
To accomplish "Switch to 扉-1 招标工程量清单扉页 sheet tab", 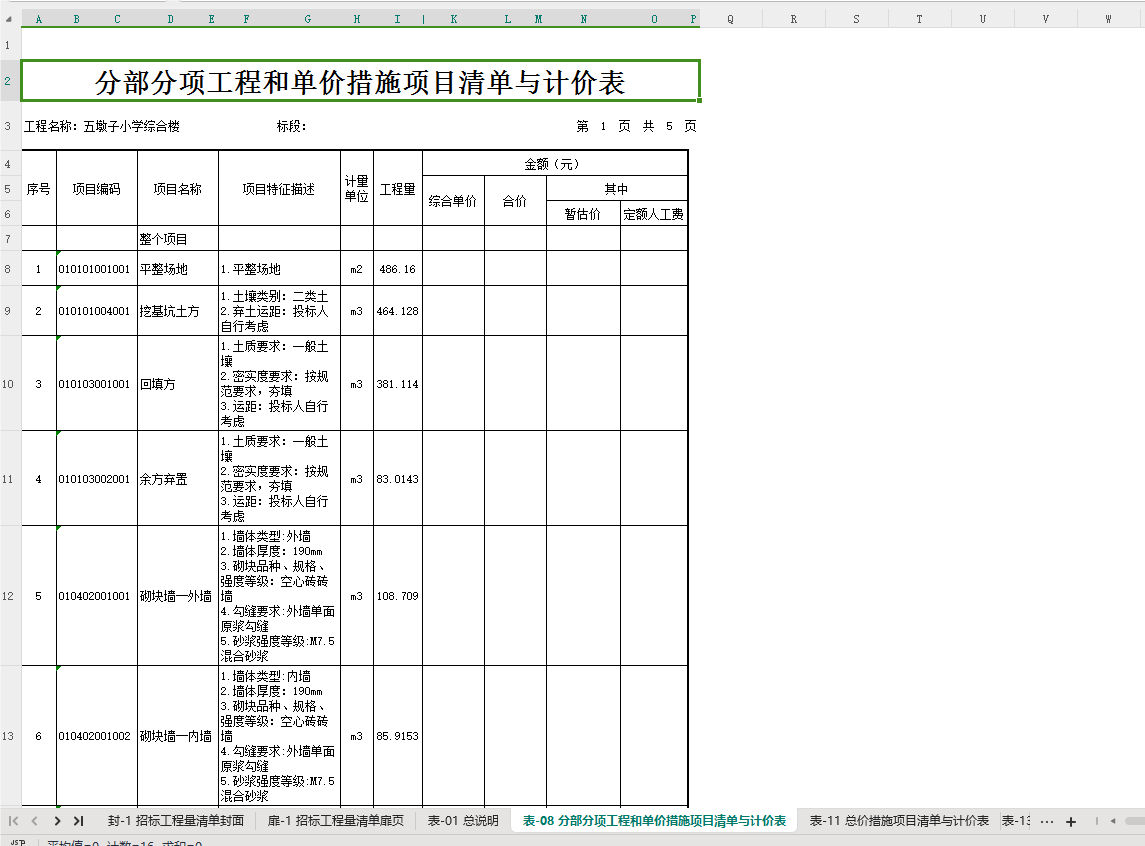I will click(x=335, y=821).
